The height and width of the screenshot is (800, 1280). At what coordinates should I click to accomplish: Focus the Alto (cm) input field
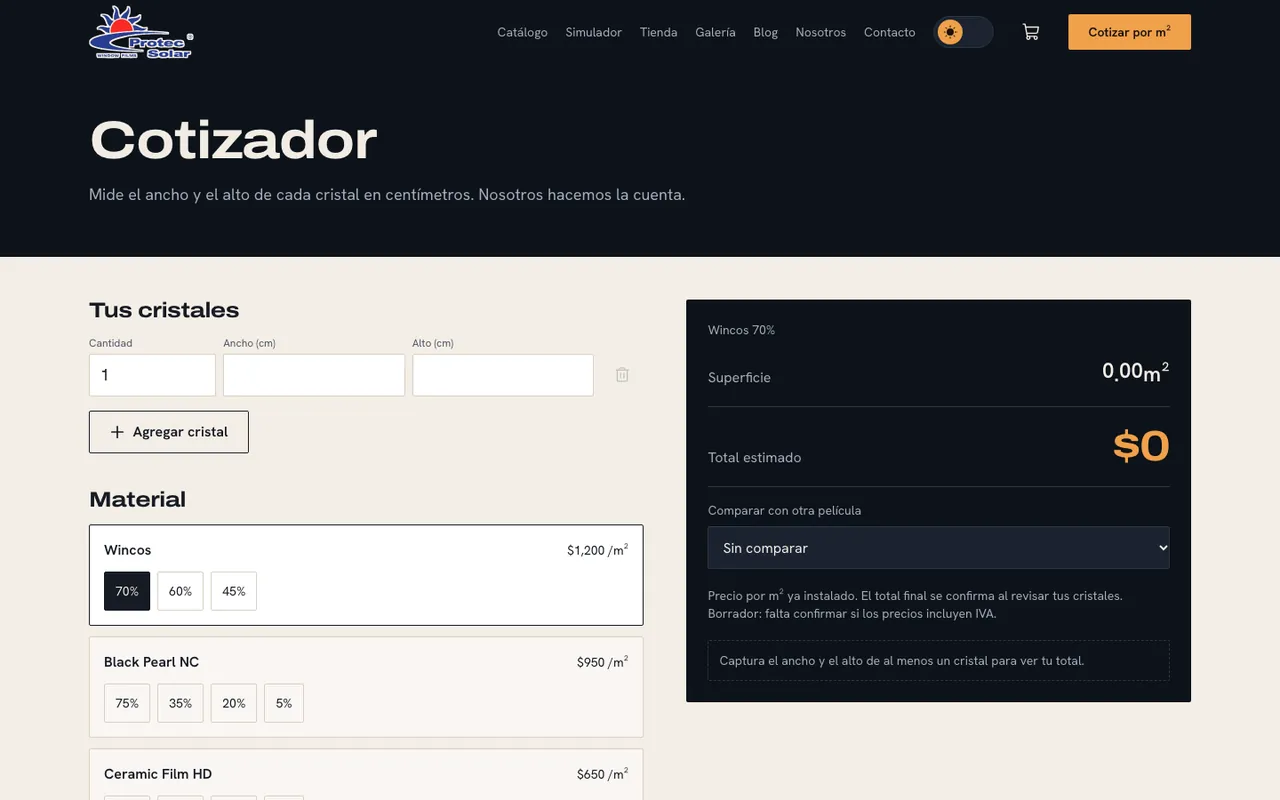click(x=503, y=375)
